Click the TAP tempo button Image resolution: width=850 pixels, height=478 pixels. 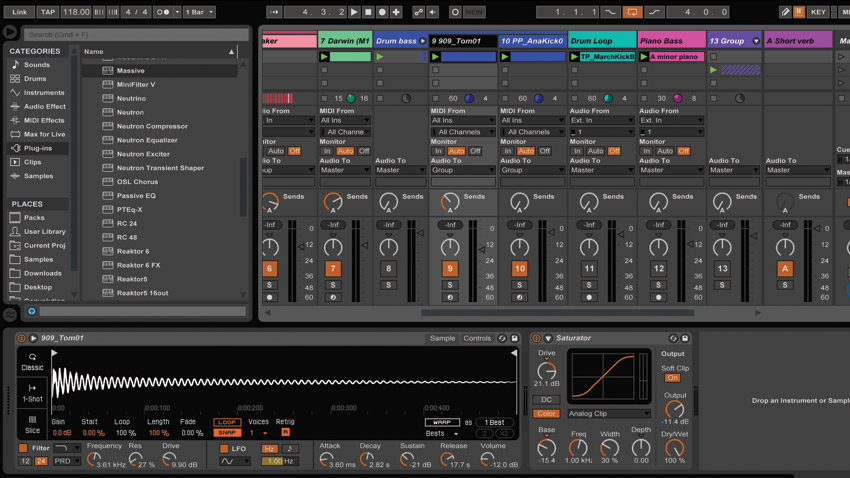48,12
